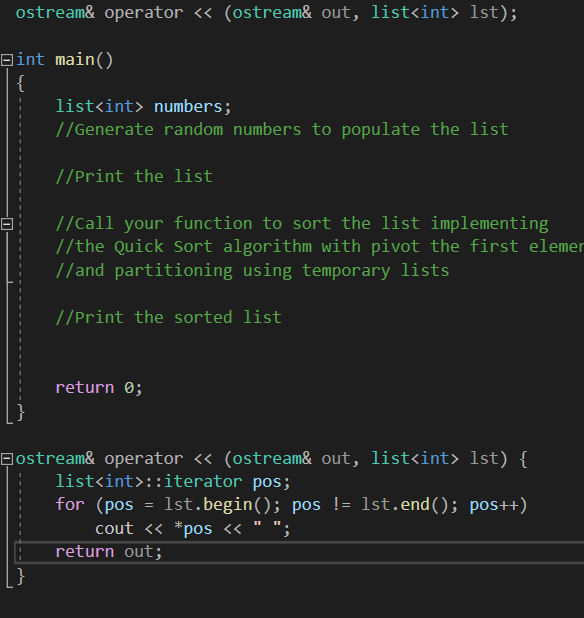Collapse the operator << function definition
This screenshot has width=584, height=618.
[x=7, y=459]
